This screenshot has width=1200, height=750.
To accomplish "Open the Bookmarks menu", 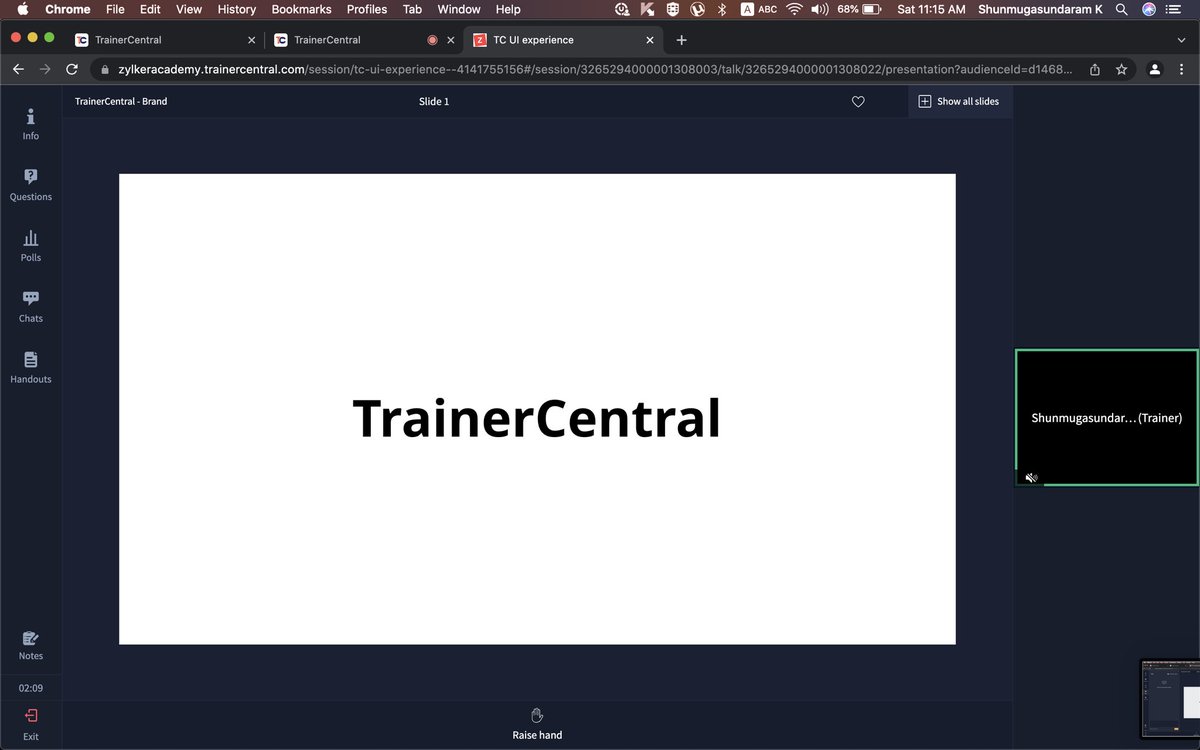I will pos(301,9).
